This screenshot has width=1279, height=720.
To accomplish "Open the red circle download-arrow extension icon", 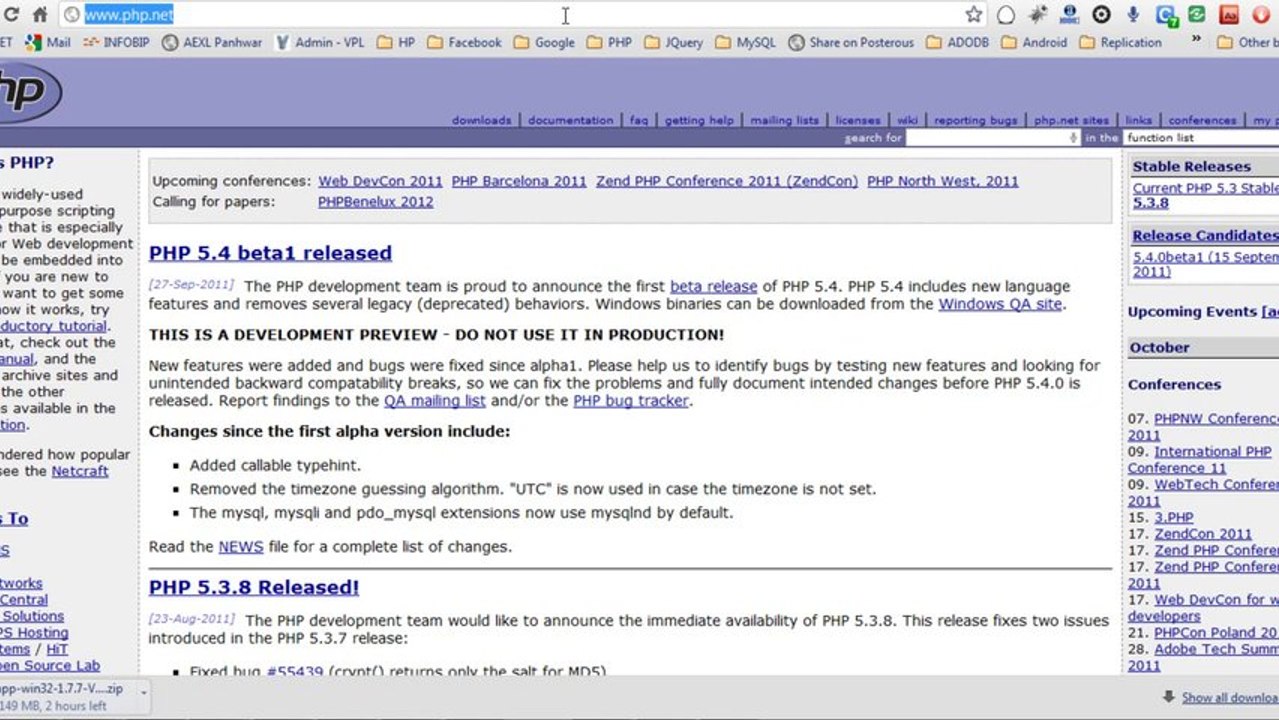I will (1260, 14).
